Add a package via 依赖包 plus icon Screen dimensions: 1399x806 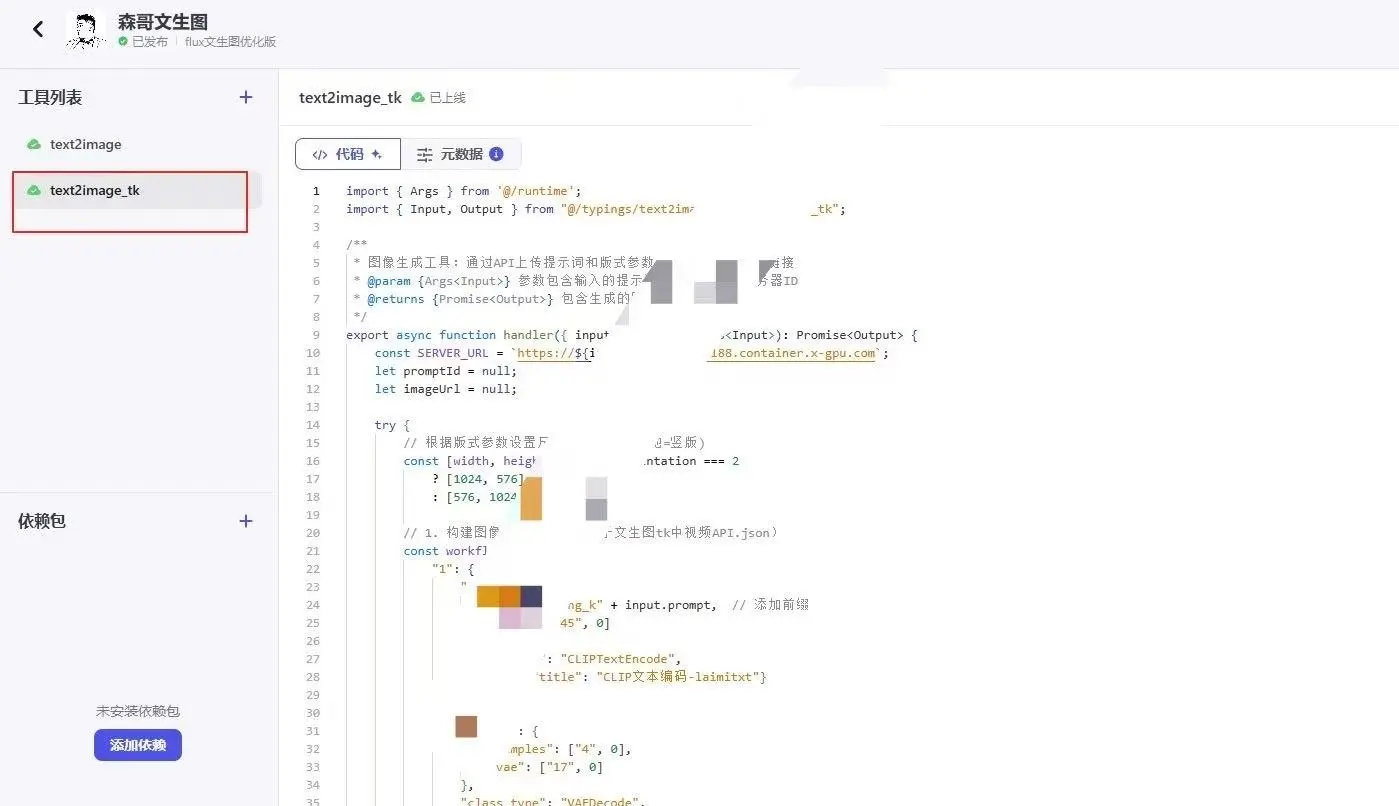pos(246,521)
